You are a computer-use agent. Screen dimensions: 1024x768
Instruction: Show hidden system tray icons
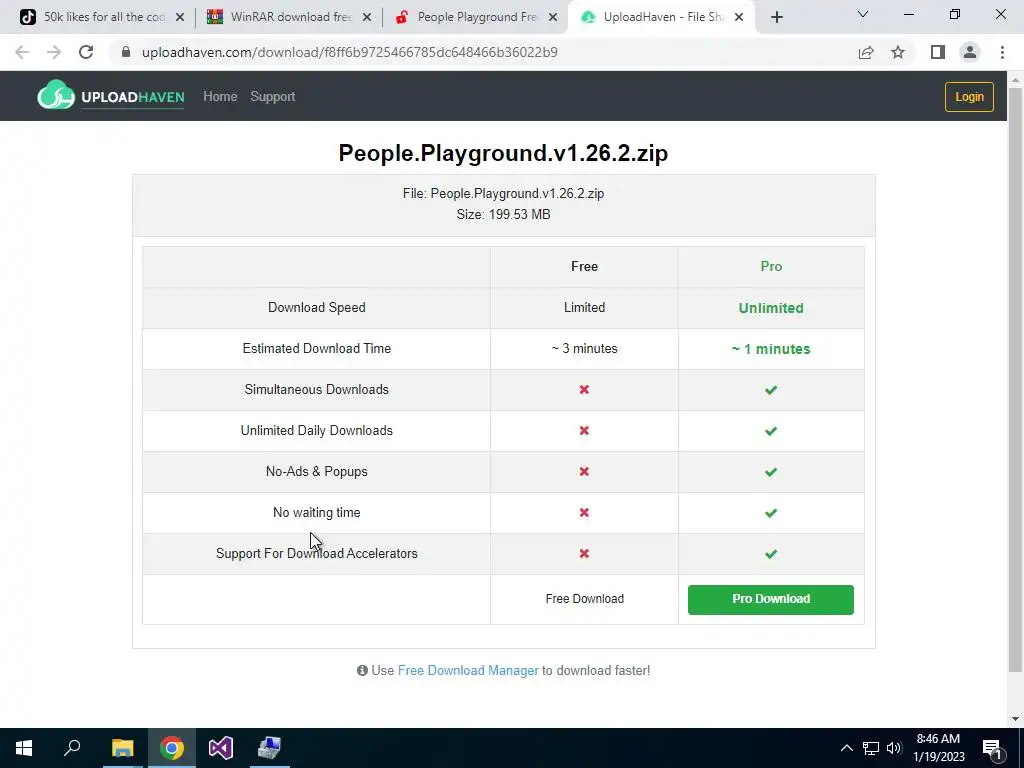846,748
